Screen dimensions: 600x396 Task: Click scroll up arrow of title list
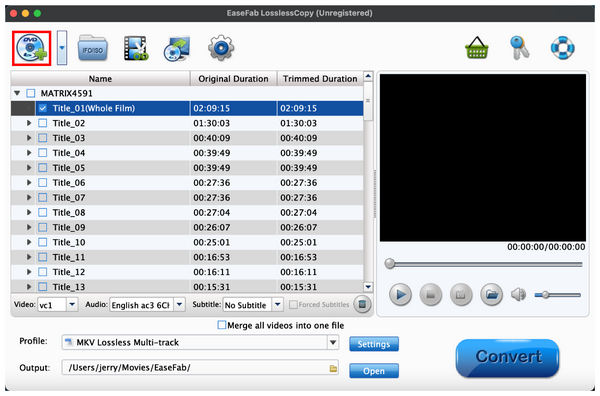click(368, 77)
